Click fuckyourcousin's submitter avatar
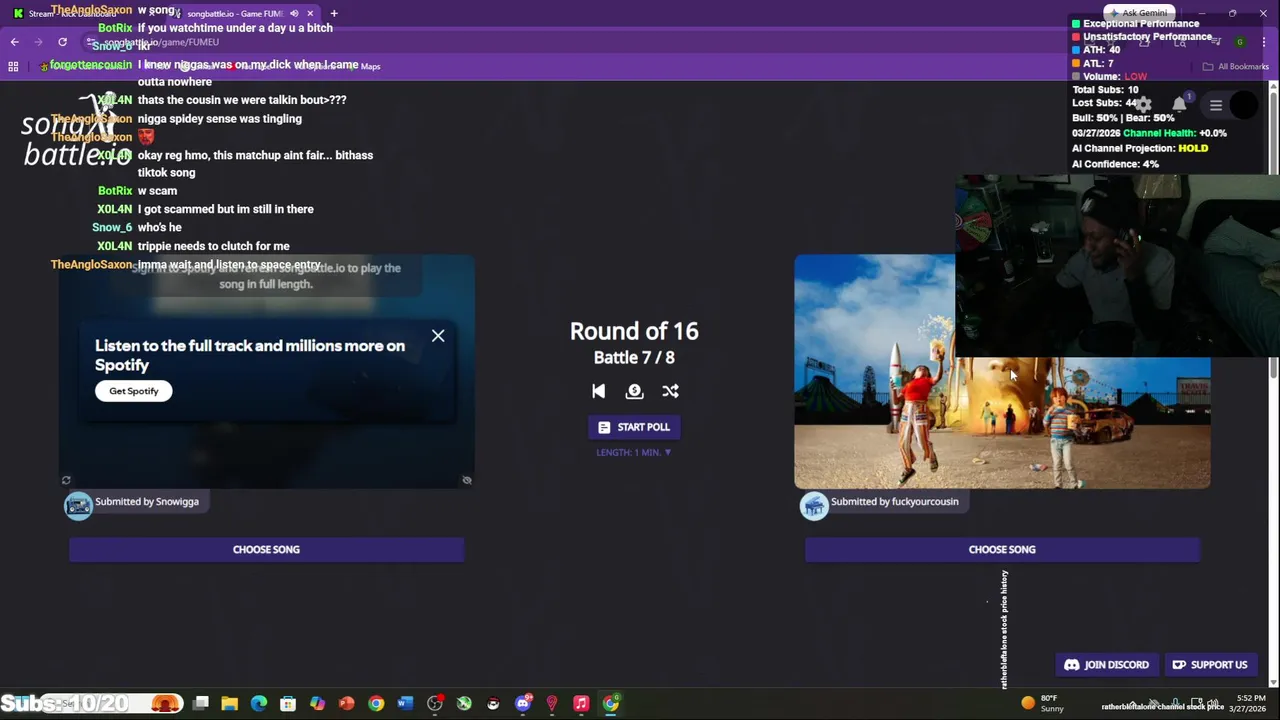This screenshot has height=720, width=1280. (814, 506)
